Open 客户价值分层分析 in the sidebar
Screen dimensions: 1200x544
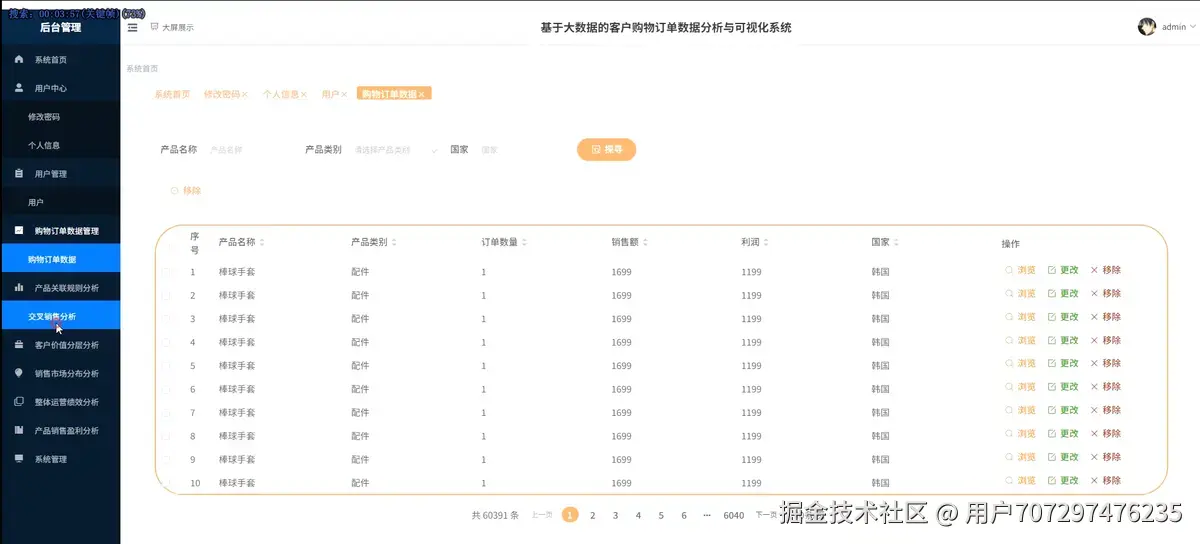click(x=60, y=345)
